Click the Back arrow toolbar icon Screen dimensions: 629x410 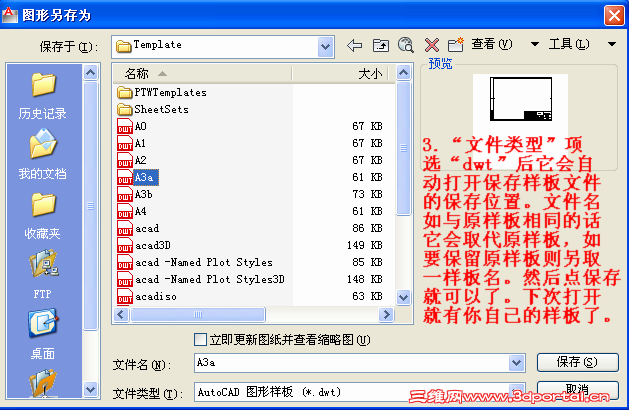tap(355, 45)
